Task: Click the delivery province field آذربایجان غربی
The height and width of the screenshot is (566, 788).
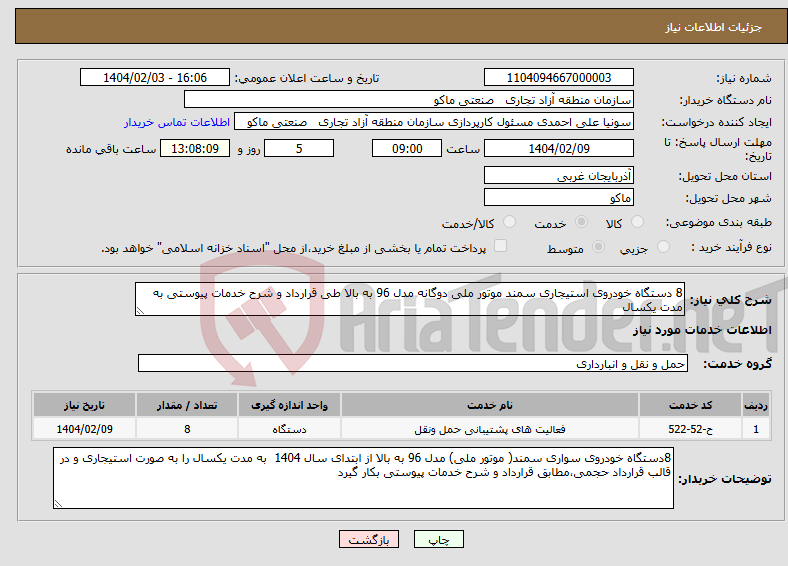Action: [x=558, y=175]
